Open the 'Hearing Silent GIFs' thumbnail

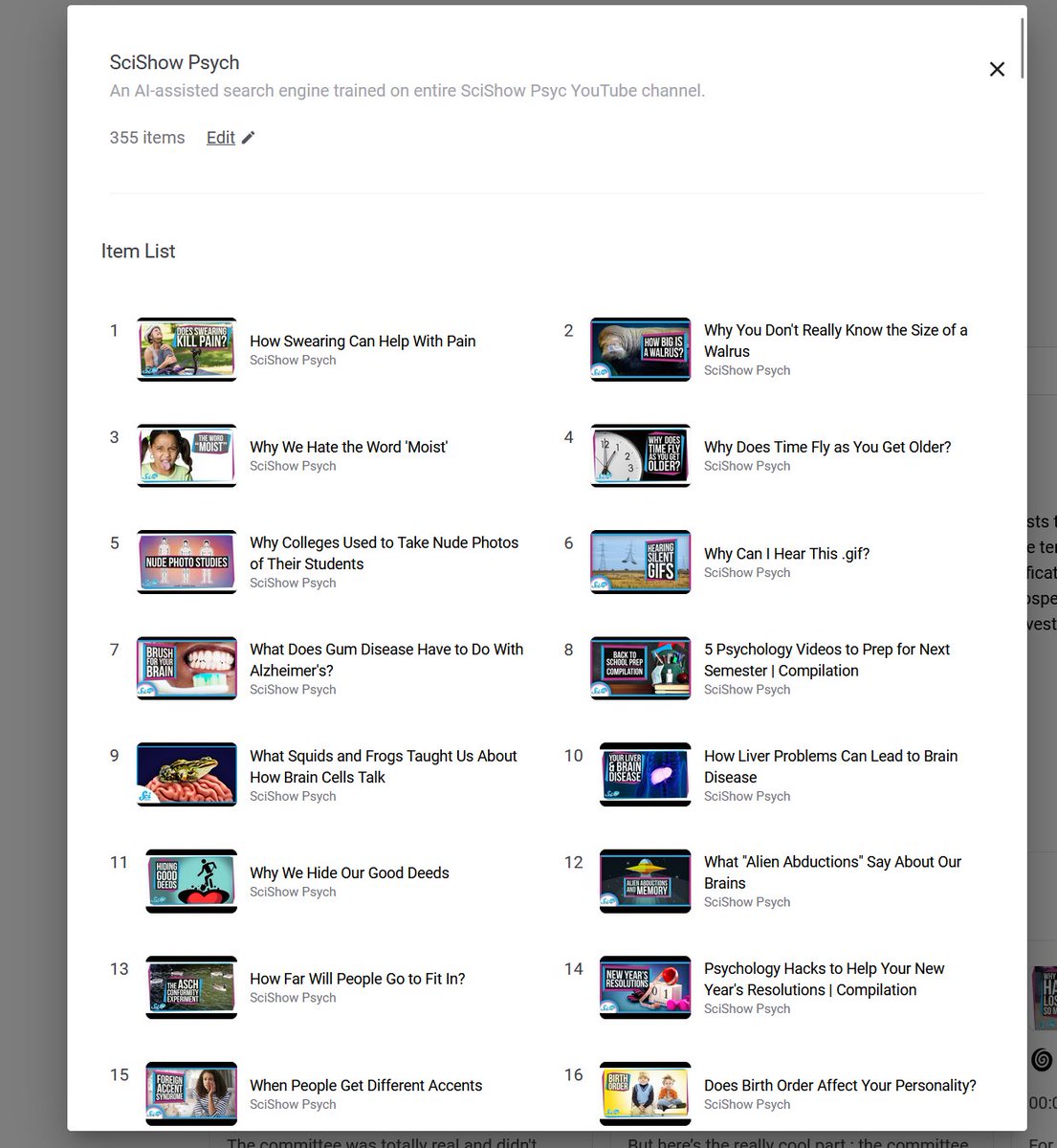(x=641, y=562)
